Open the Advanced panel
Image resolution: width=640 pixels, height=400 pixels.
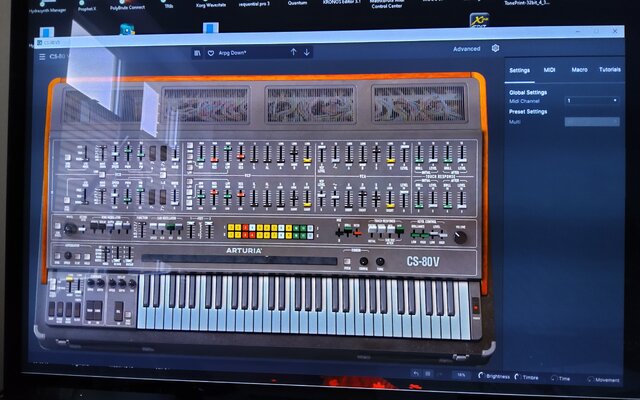(x=467, y=49)
